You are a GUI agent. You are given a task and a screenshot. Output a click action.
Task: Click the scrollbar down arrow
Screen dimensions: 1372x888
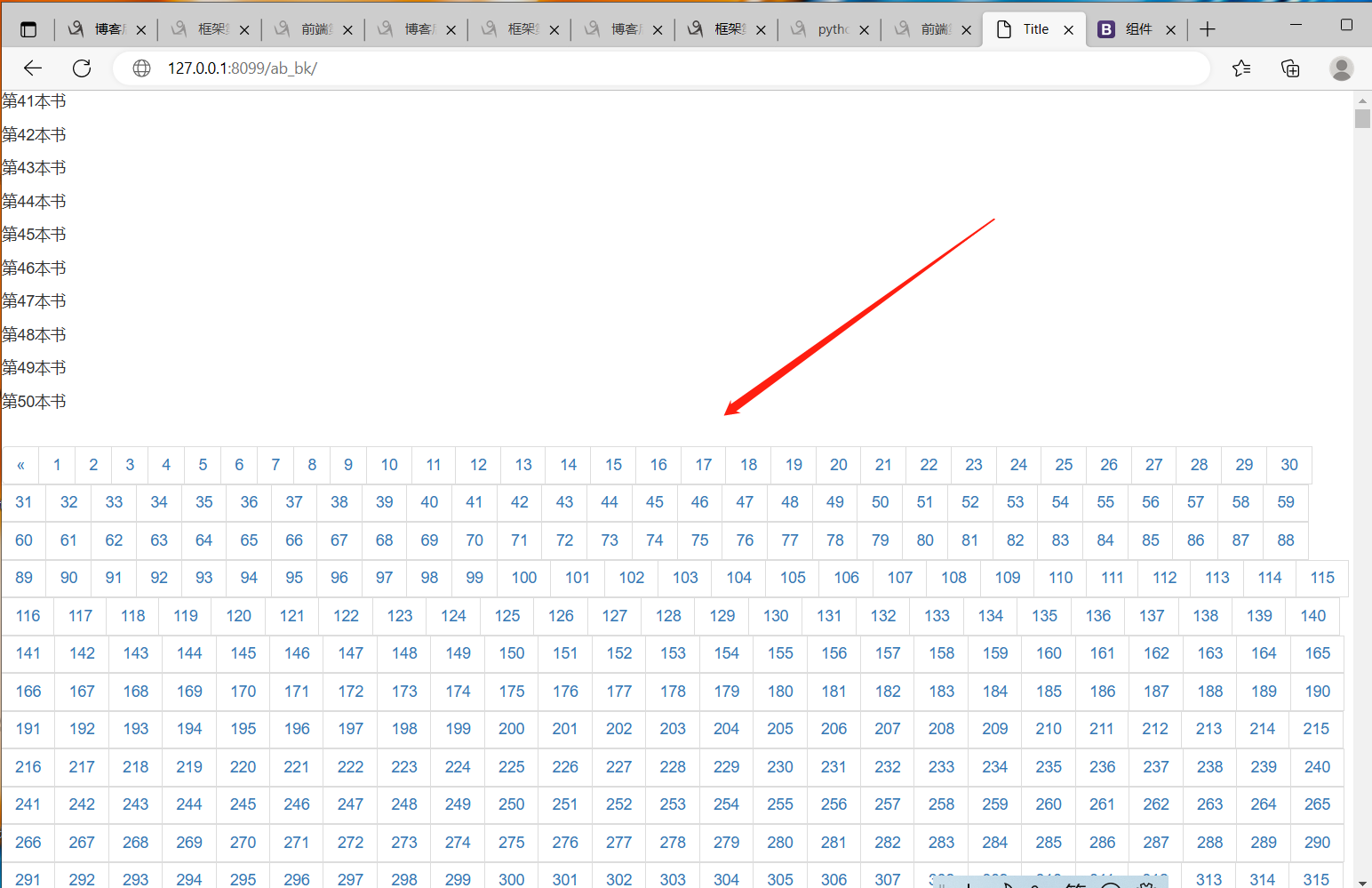coord(1362,882)
